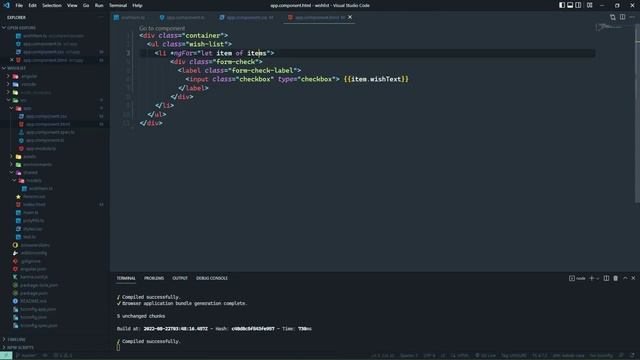
Task: Open index.html in the src folder
Action: pos(34,204)
